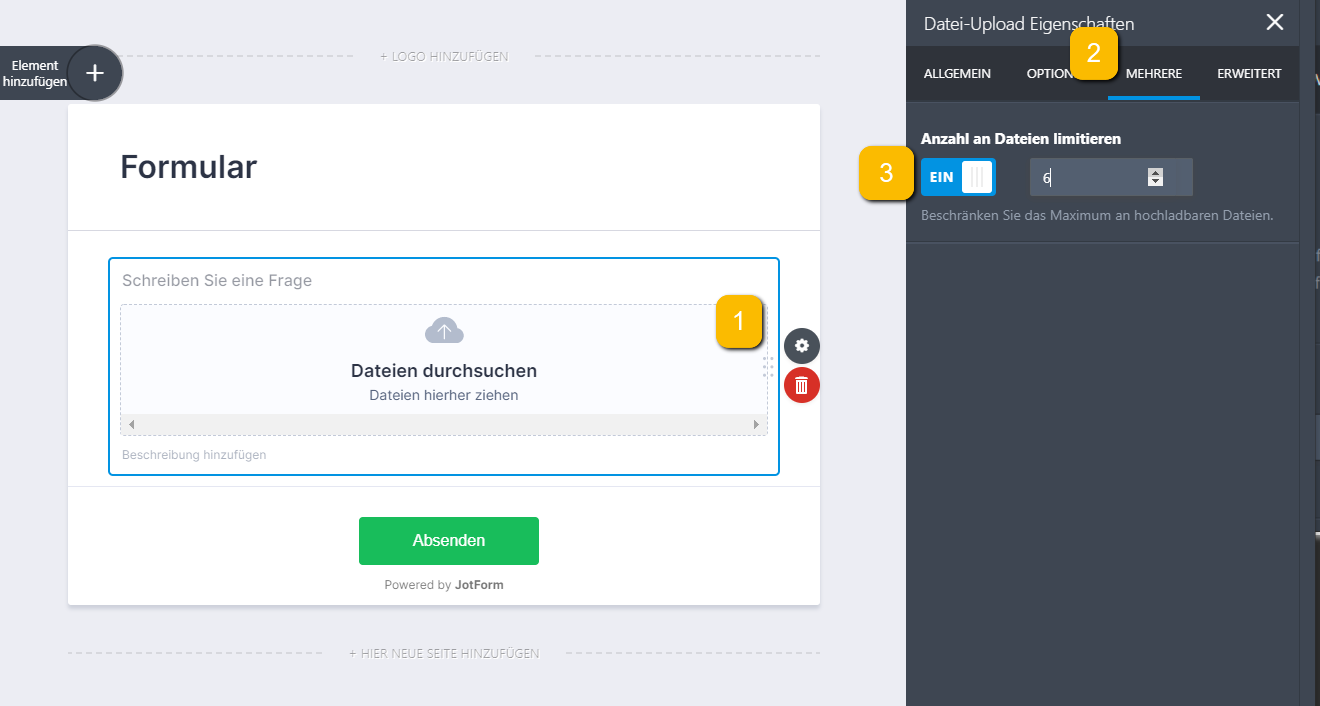The width and height of the screenshot is (1320, 706).
Task: Close the Datei-Upload Eigenschaften panel
Action: (1274, 23)
